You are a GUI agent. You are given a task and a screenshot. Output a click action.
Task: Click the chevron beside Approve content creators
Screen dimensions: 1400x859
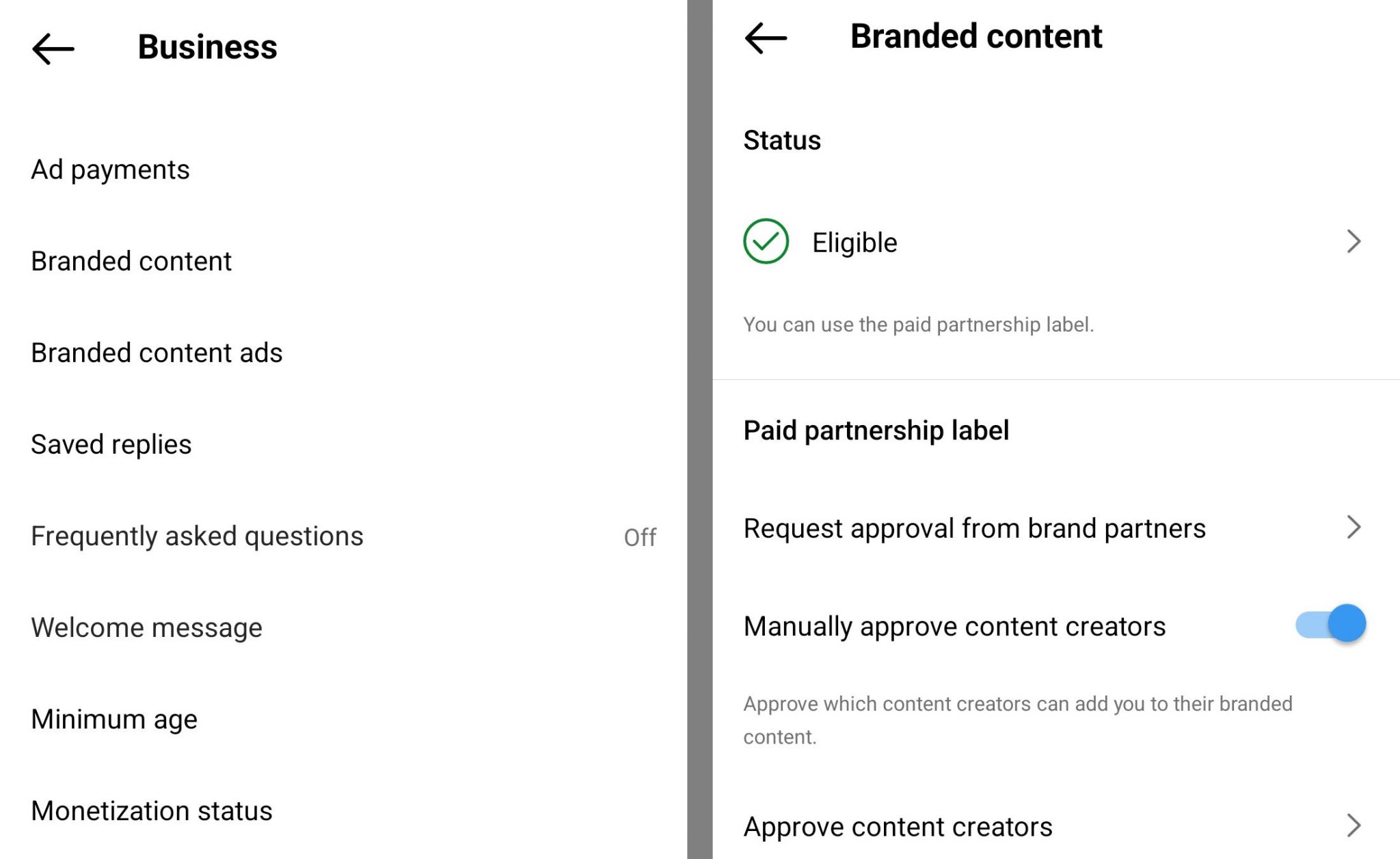pyautogui.click(x=1354, y=826)
